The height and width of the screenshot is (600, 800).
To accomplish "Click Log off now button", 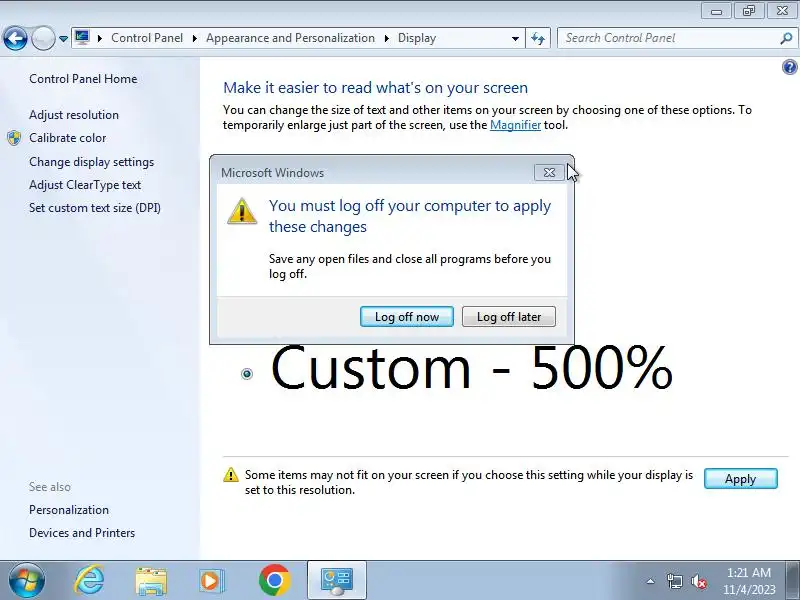I will (x=407, y=317).
